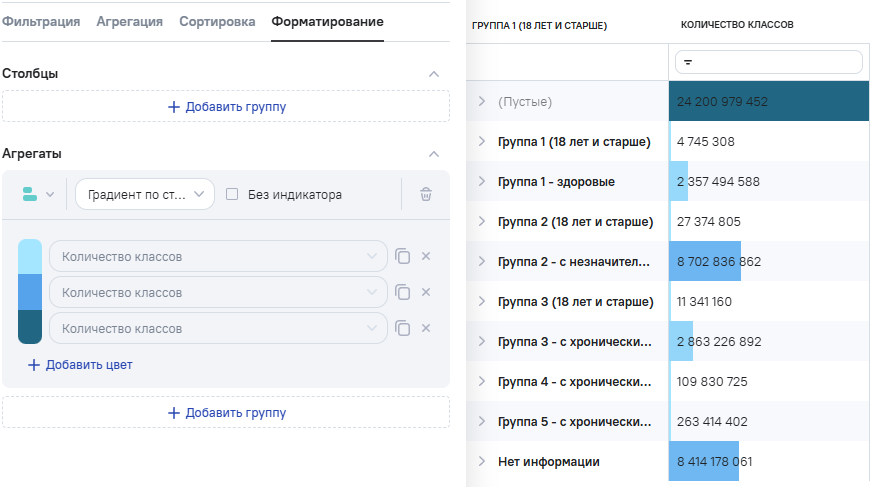This screenshot has width=870, height=487.
Task: Click 'Добавить цвет' link
Action: (x=80, y=365)
